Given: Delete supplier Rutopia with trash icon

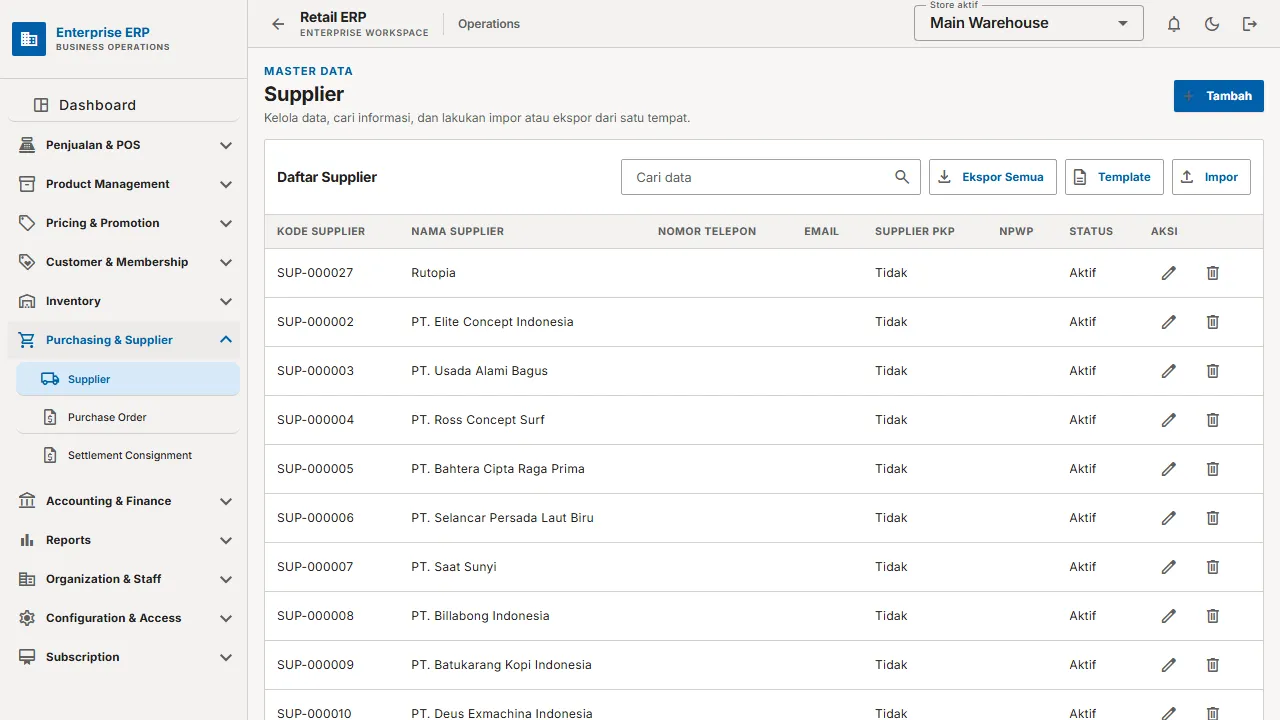Looking at the screenshot, I should [x=1213, y=273].
